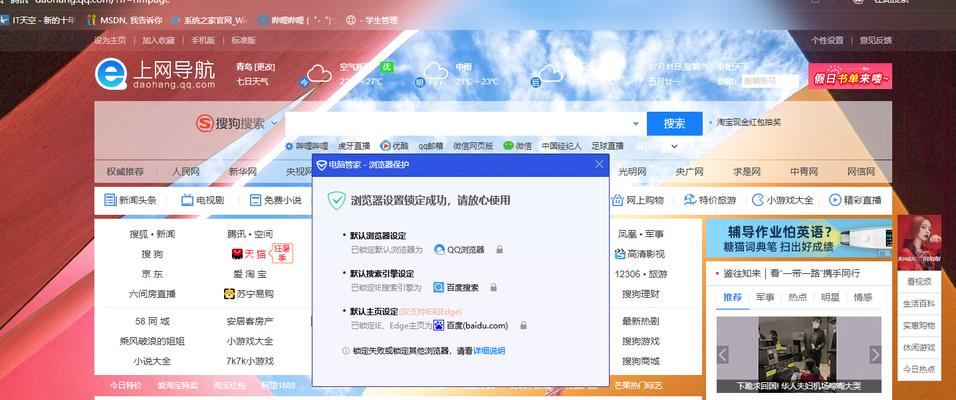Open the 电视剧 TV icon link
This screenshot has height=400, width=956.
click(x=187, y=200)
